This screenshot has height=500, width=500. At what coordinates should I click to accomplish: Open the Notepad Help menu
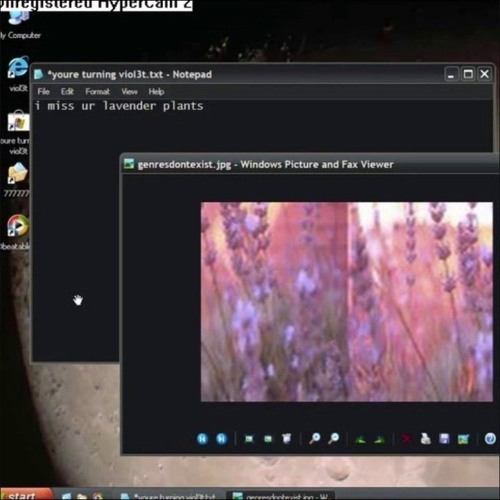(156, 91)
